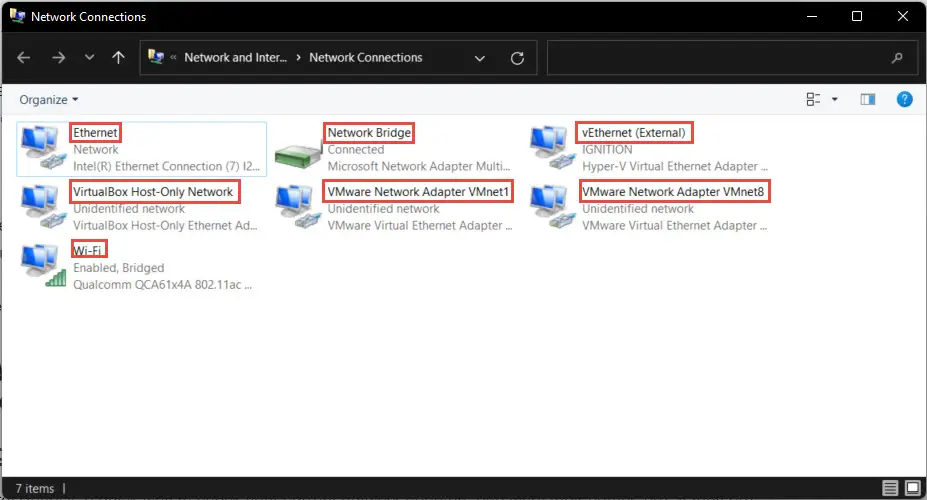
Task: Click the search magnifier icon
Action: pyautogui.click(x=897, y=57)
